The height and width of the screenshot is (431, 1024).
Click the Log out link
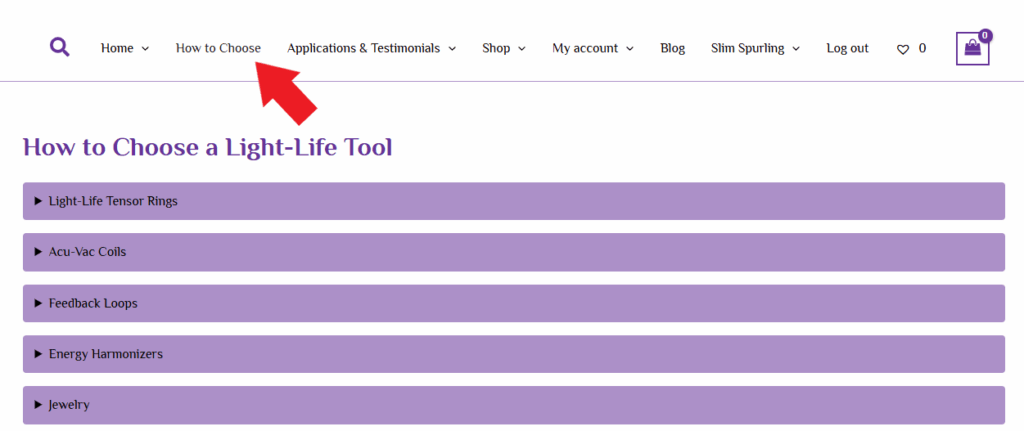coord(848,48)
